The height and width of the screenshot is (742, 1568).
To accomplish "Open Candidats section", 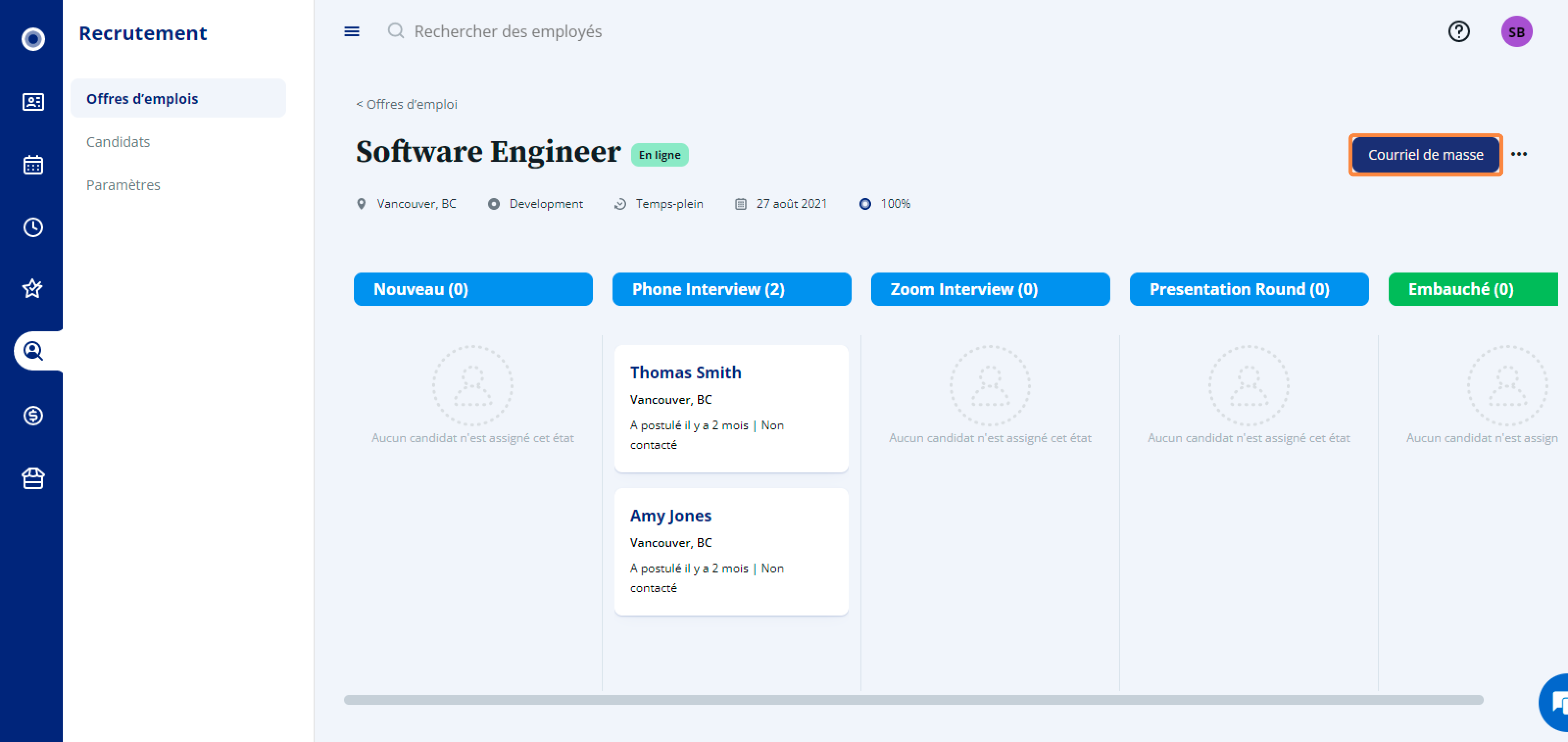I will [x=118, y=142].
